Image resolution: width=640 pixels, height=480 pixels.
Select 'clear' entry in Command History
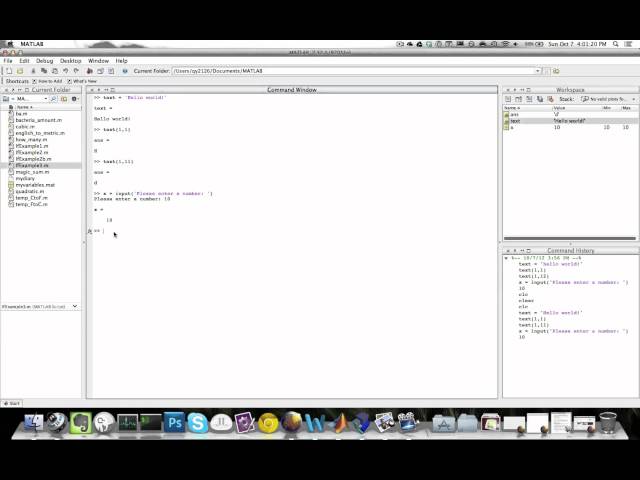coord(526,300)
